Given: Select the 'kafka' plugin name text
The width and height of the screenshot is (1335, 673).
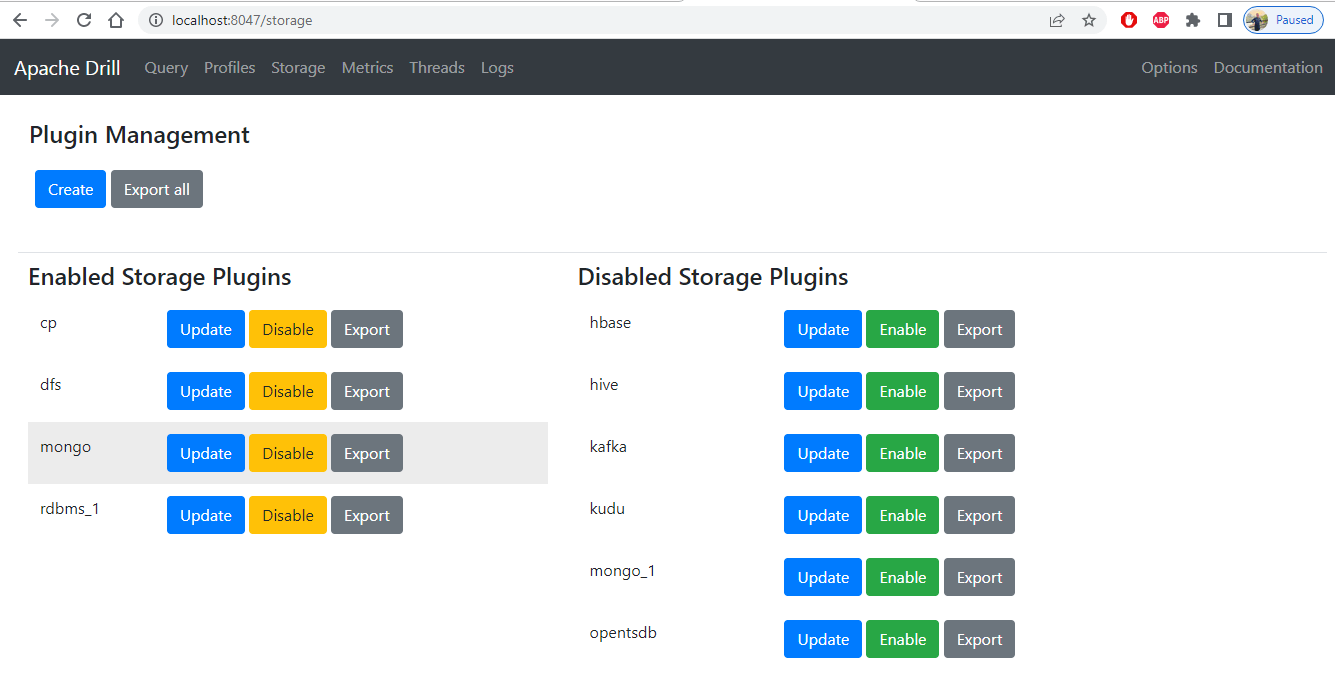Looking at the screenshot, I should (608, 447).
